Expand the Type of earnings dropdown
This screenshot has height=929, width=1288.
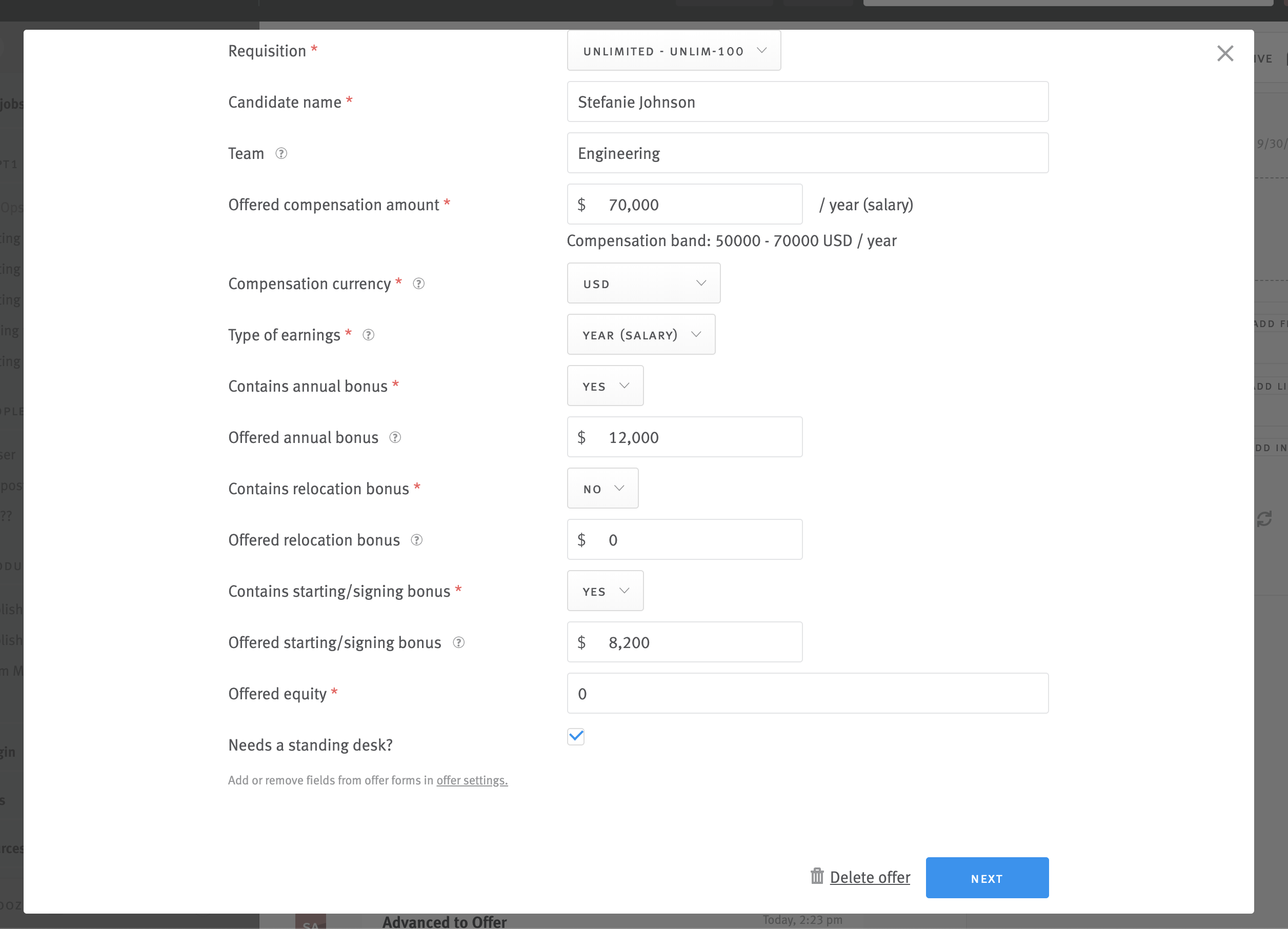[x=640, y=334]
